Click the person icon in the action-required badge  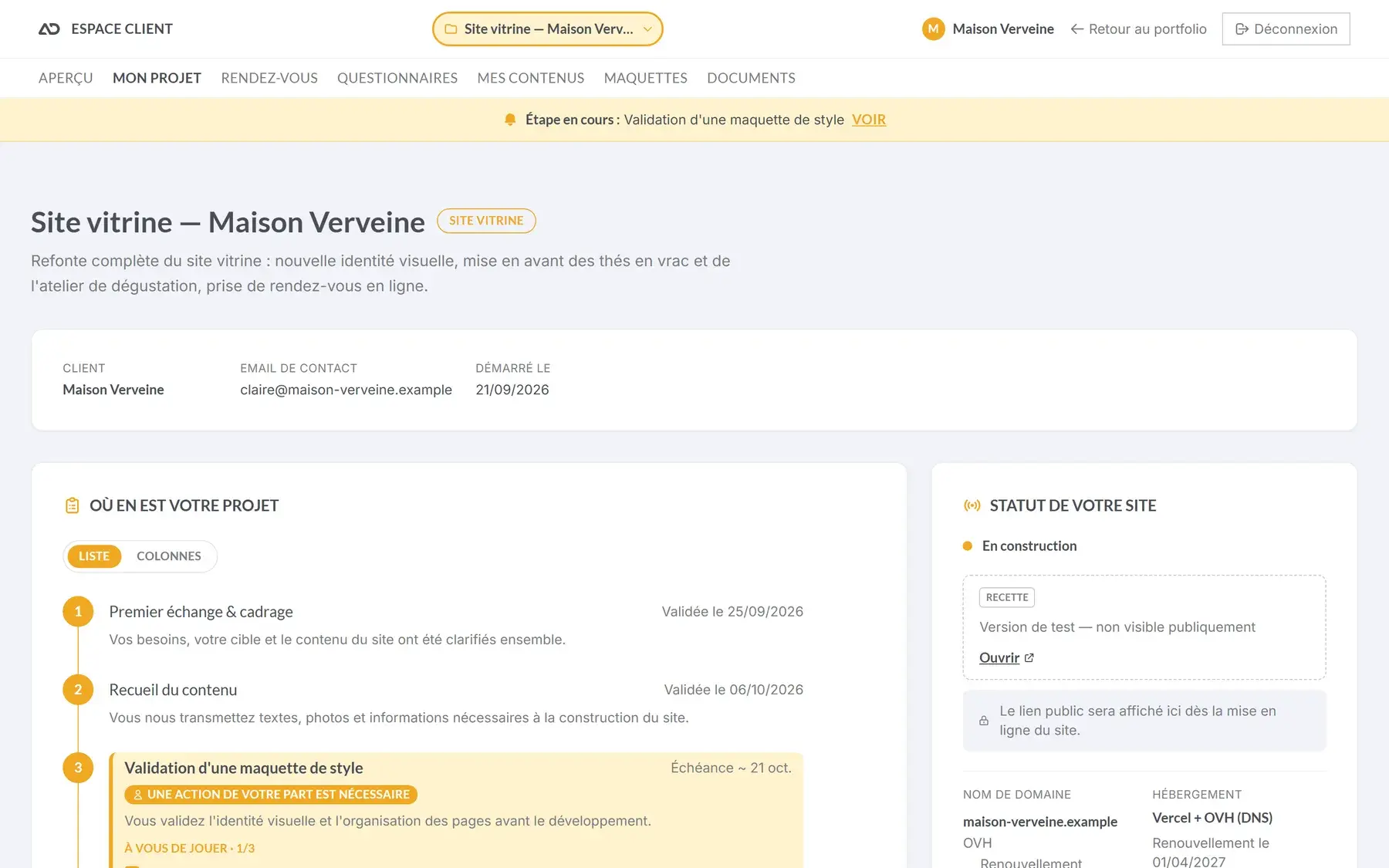(138, 795)
